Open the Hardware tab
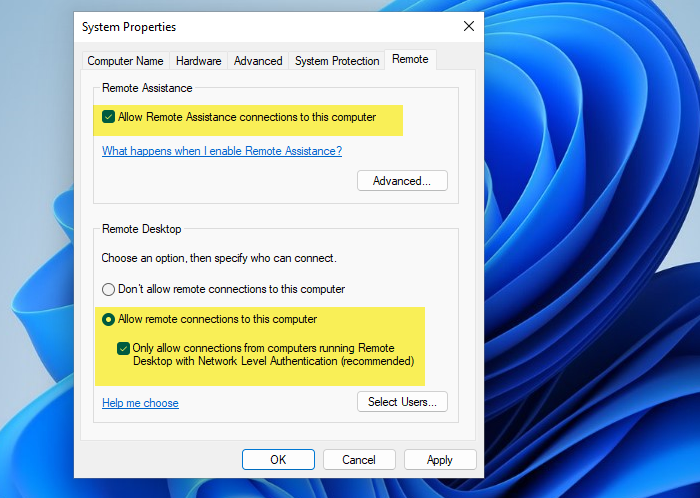The width and height of the screenshot is (700, 498). click(197, 61)
